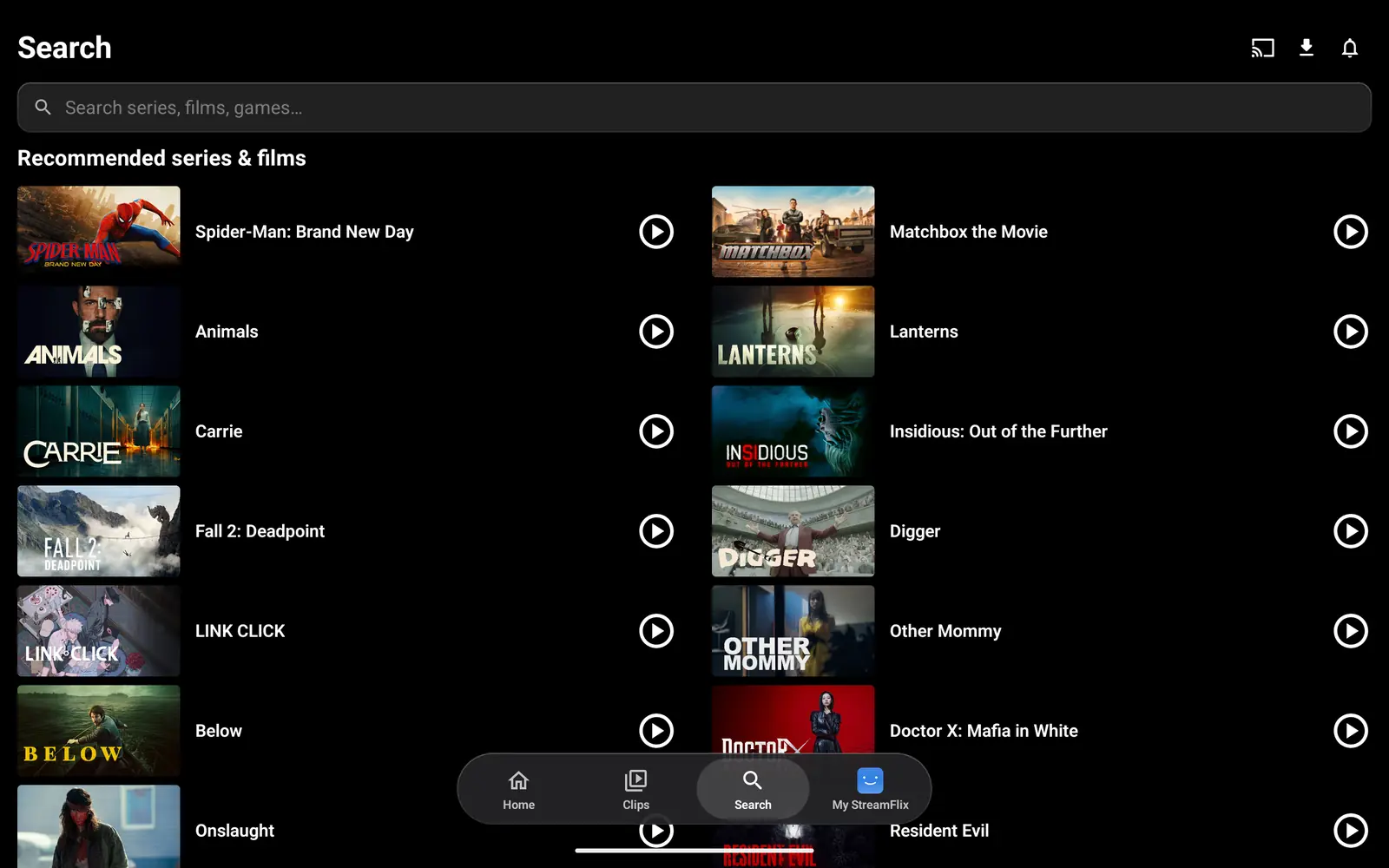Viewport: 1389px width, 868px height.
Task: Play Resident Evil using play icon
Action: pos(1351,831)
